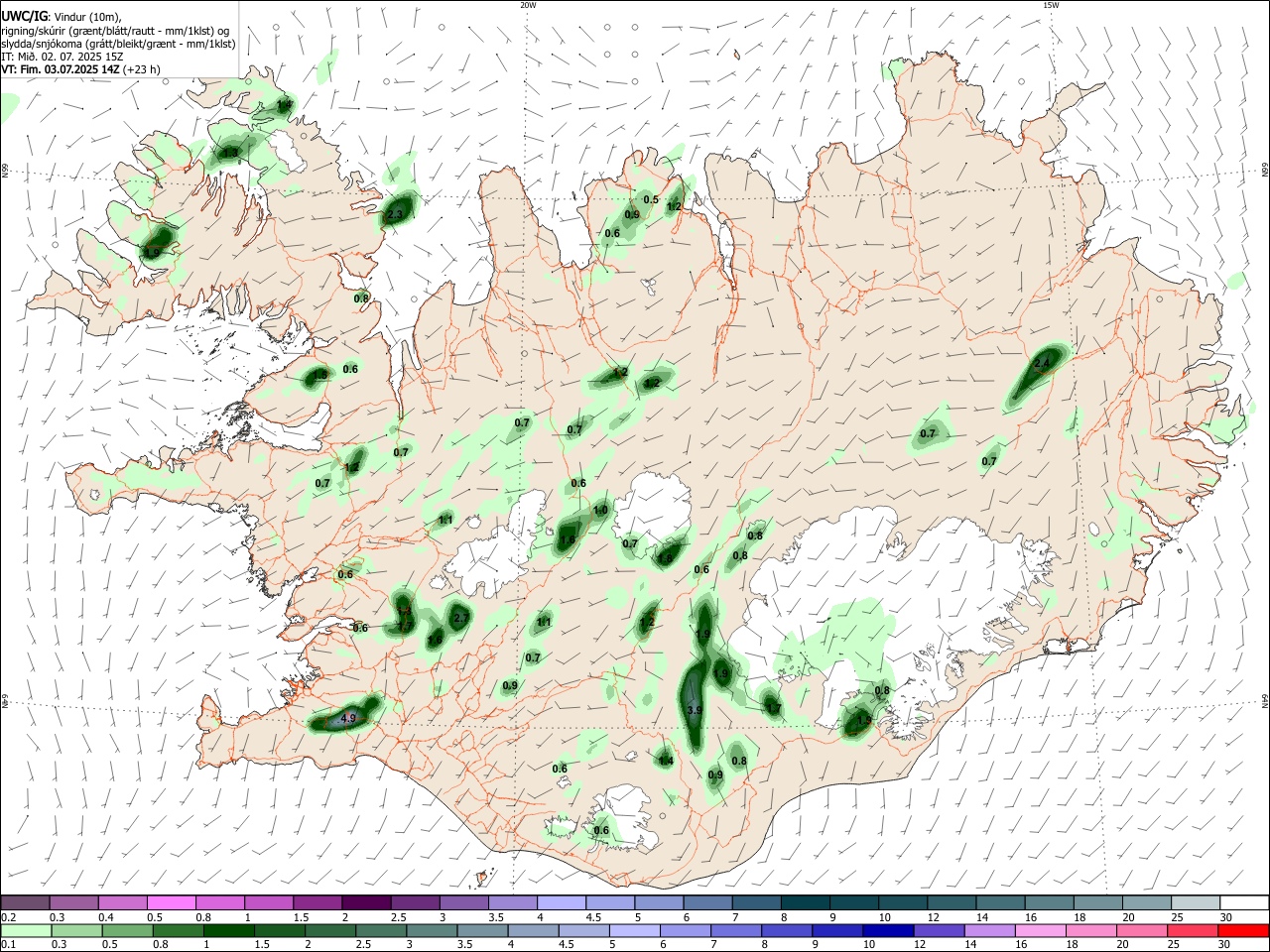
Task: Click the 'IT: Mið. 02. 07. 2025 15Z' line
Action: (x=63, y=57)
